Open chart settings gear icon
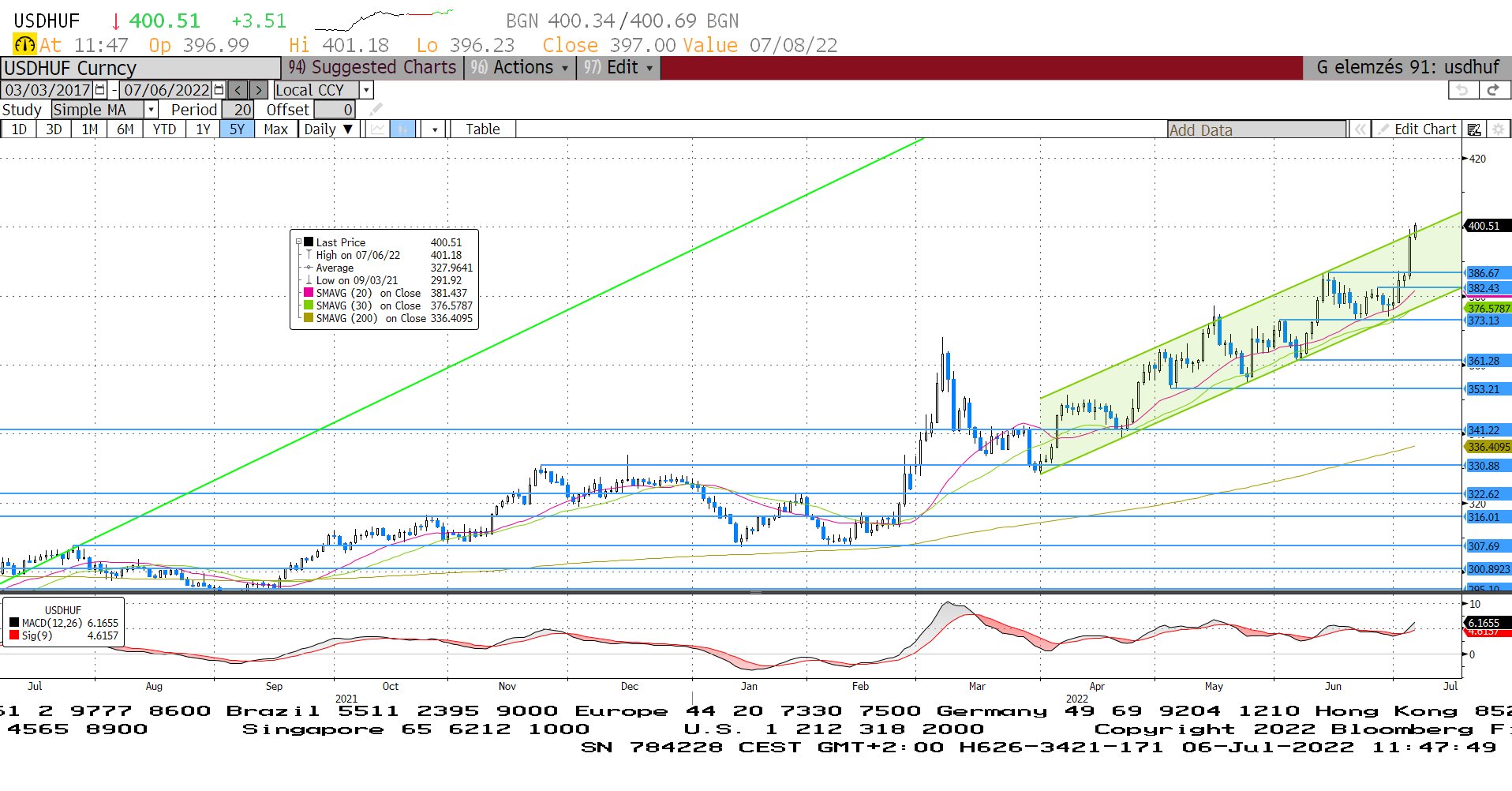 click(x=1498, y=129)
